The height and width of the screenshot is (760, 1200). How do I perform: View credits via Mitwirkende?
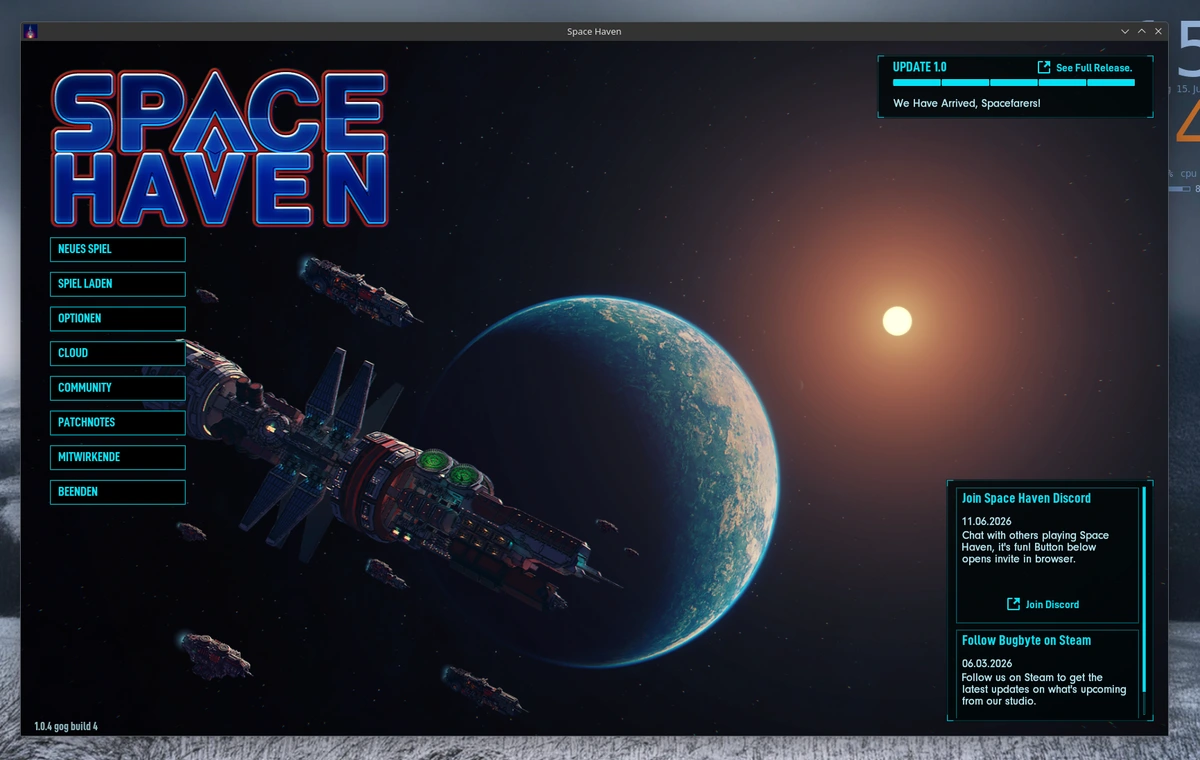click(x=118, y=457)
